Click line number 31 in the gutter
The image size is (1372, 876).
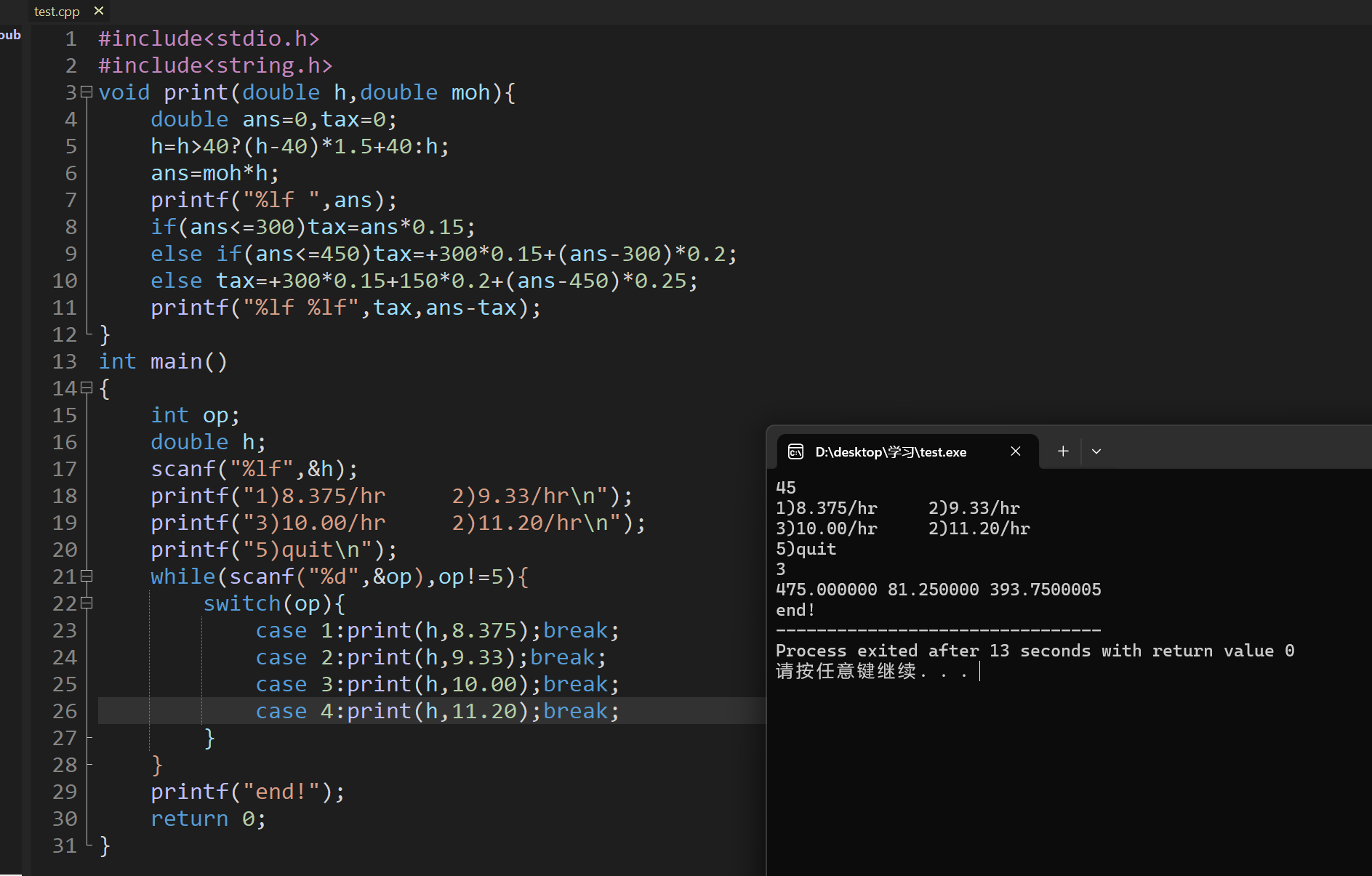(64, 845)
